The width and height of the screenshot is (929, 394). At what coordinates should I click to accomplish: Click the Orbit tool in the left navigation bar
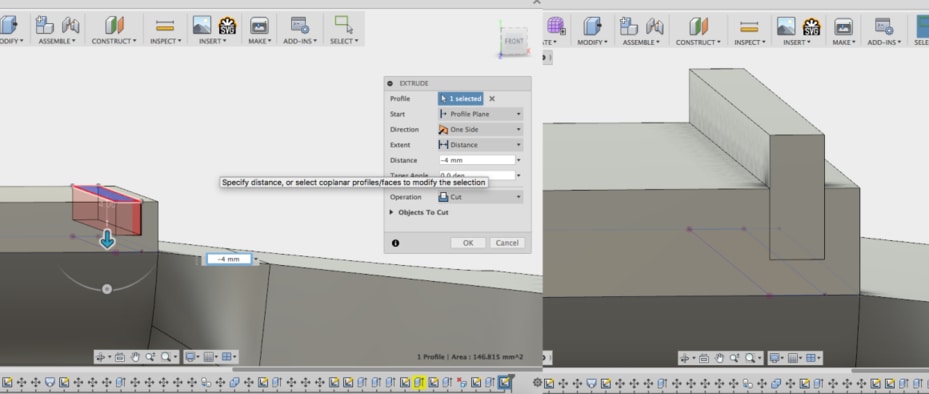101,357
